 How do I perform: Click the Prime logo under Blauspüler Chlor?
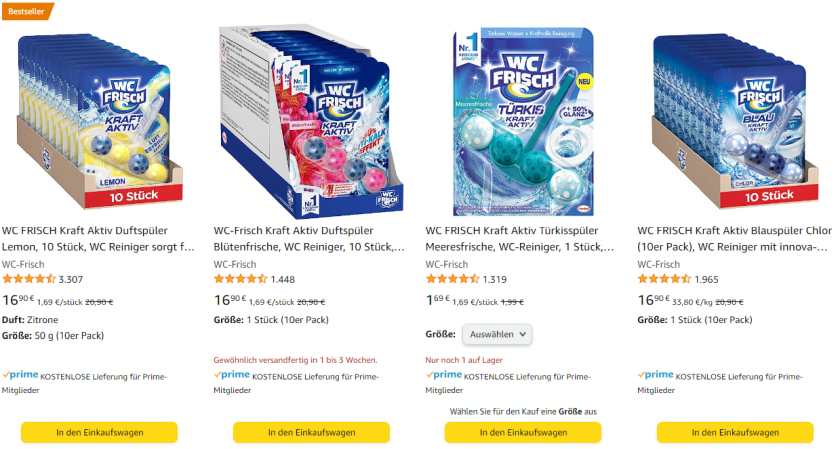656,375
